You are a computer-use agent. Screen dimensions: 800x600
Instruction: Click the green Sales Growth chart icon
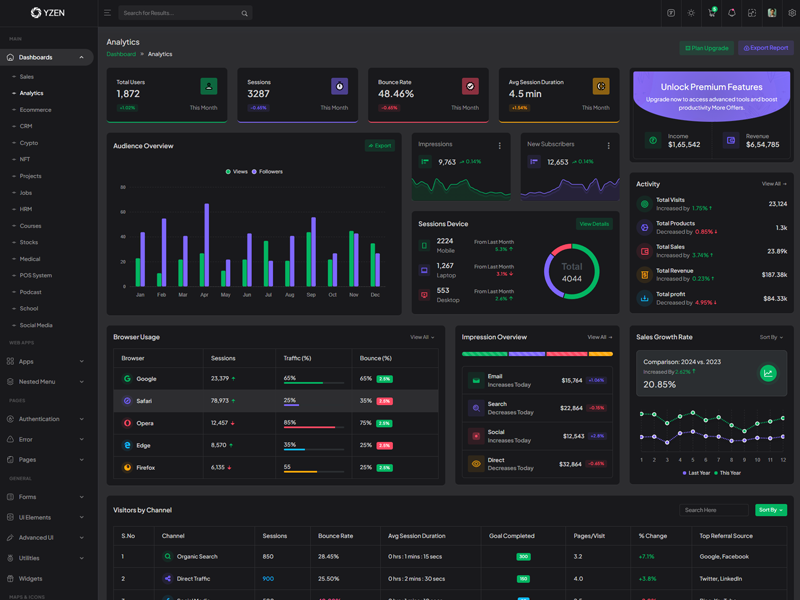point(768,373)
